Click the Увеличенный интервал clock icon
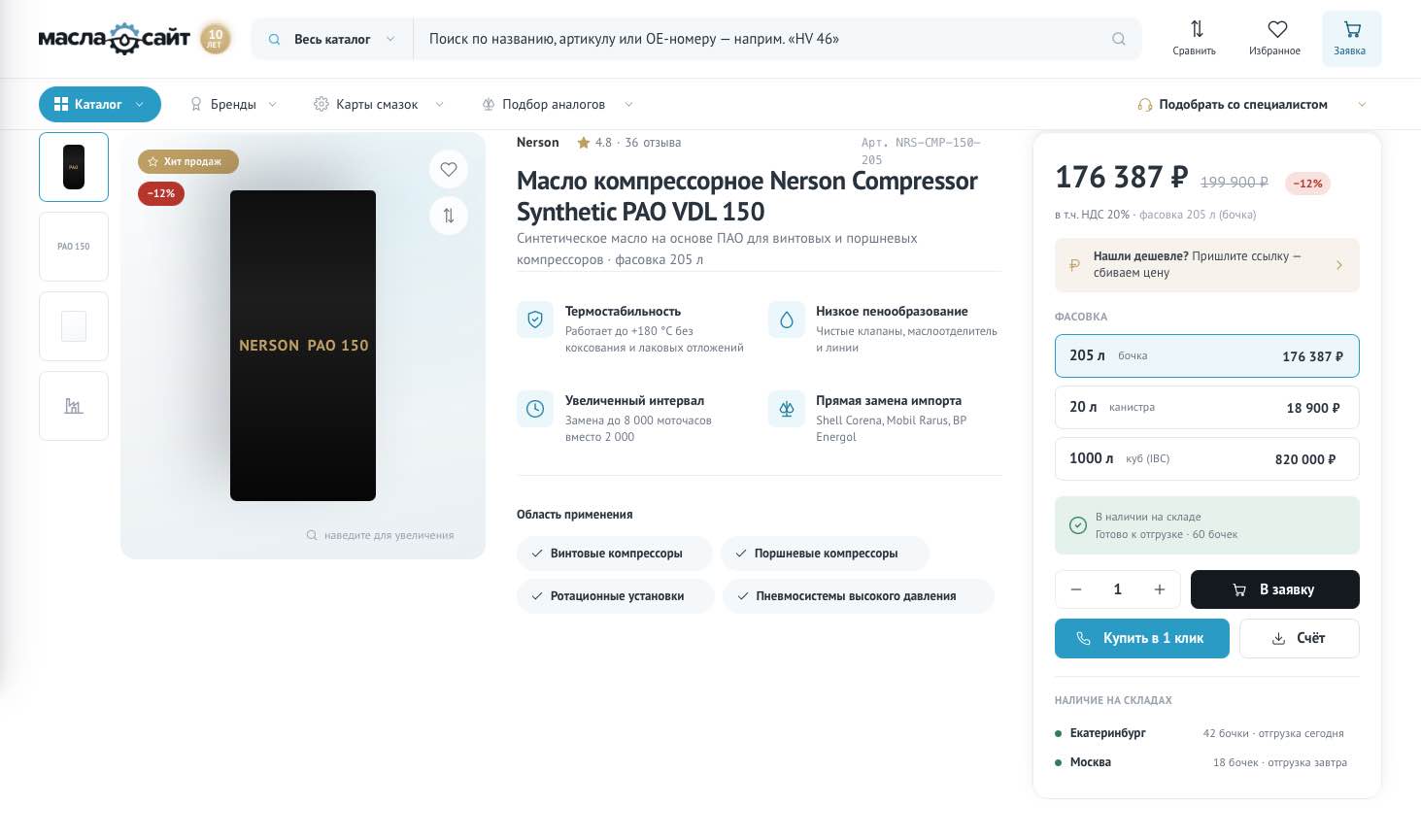 coord(534,409)
